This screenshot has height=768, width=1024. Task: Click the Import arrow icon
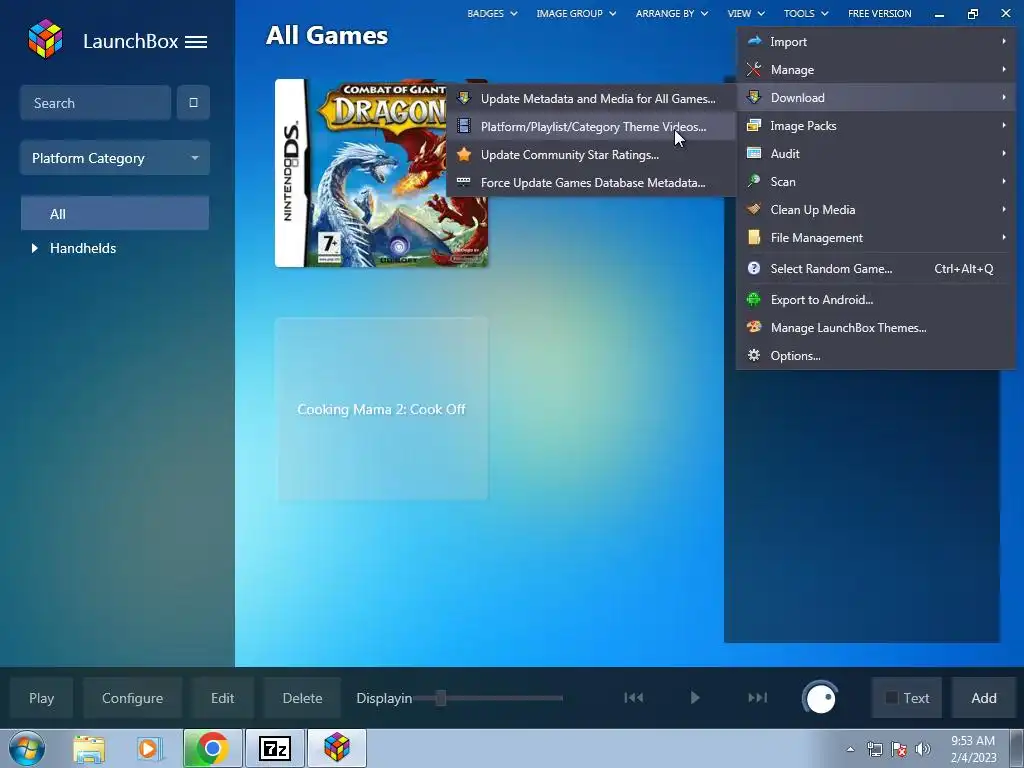click(x=754, y=41)
